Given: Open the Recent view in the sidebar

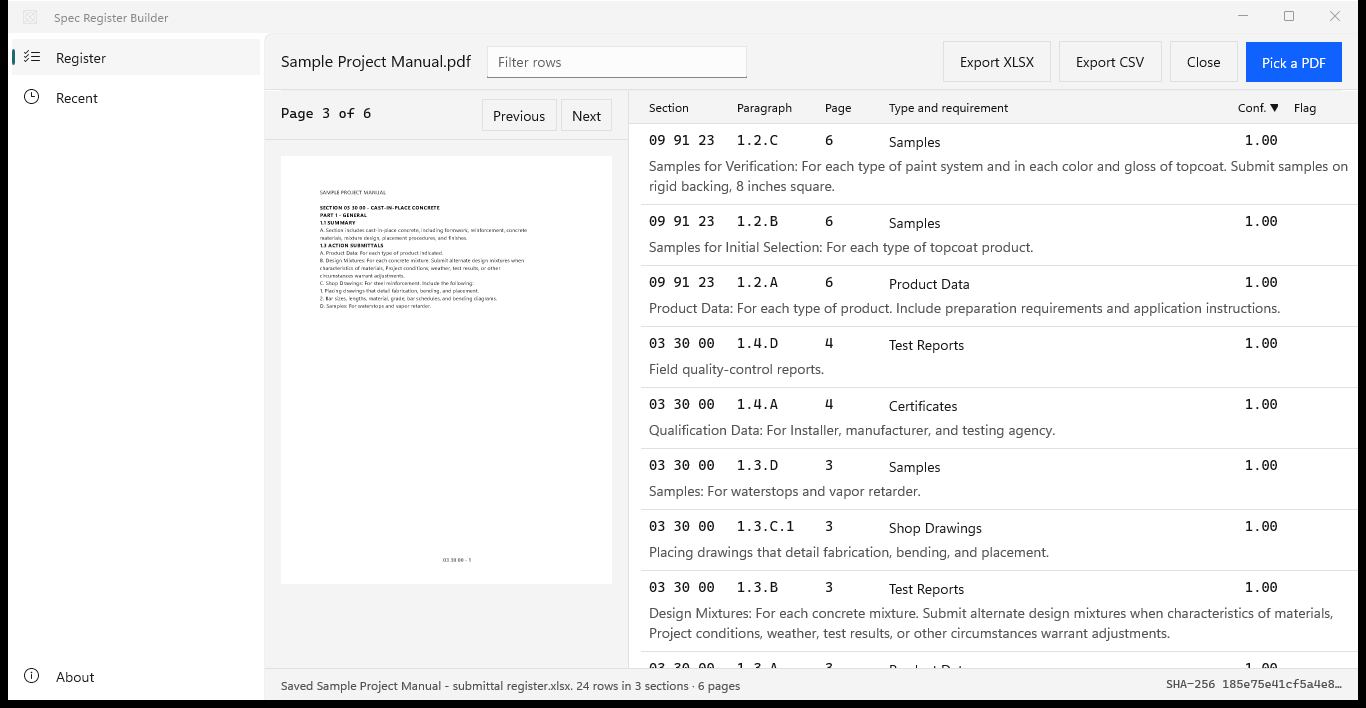Looking at the screenshot, I should (x=134, y=98).
